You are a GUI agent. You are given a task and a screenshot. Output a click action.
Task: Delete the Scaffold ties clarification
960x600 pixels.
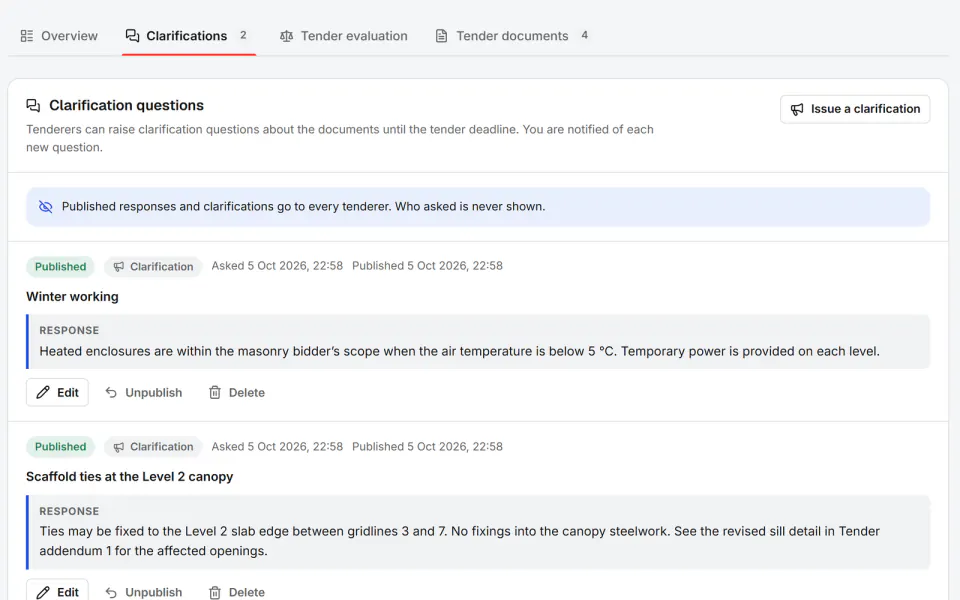pos(236,591)
